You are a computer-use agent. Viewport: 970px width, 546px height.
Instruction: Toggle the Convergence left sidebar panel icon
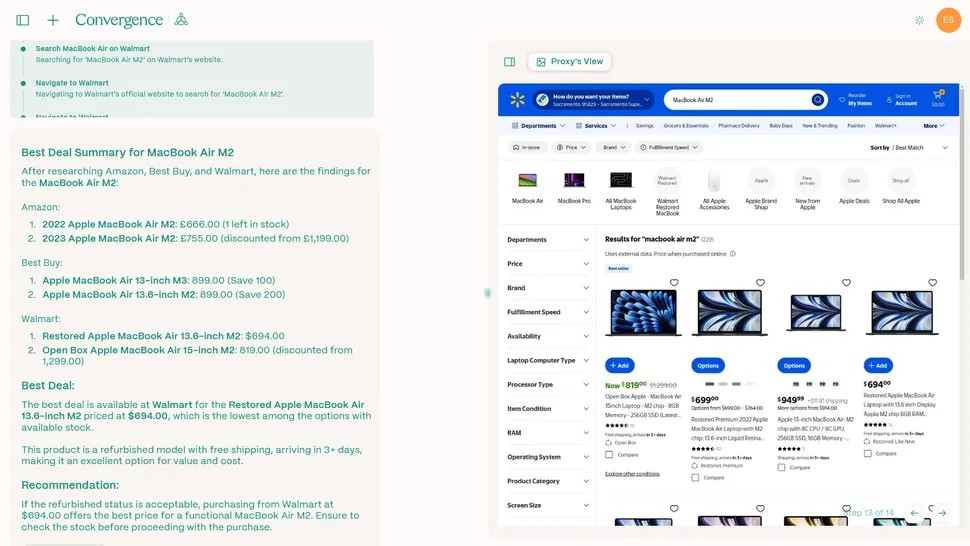click(23, 20)
